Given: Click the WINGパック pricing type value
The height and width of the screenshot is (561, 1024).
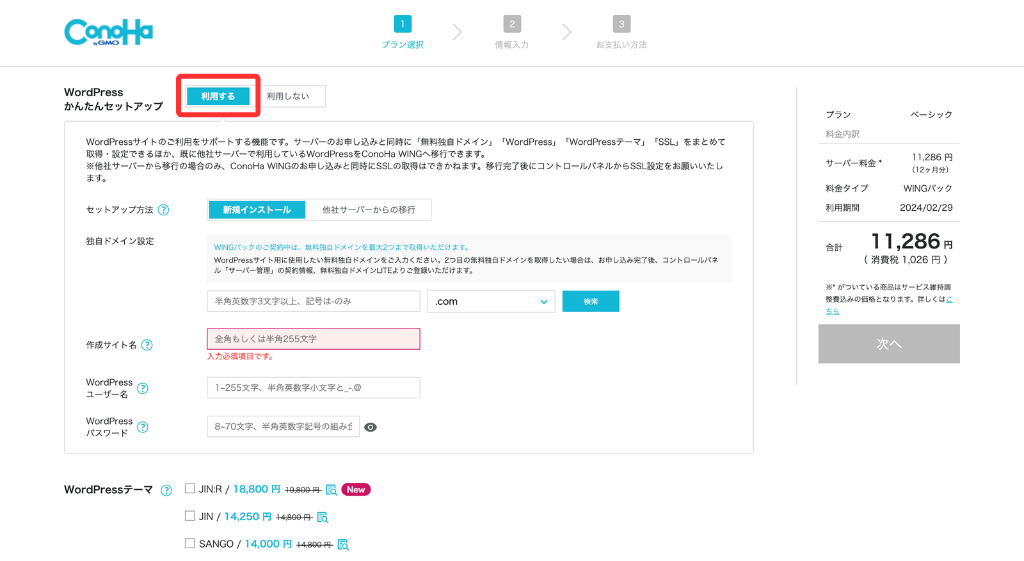Looking at the screenshot, I should point(927,188).
